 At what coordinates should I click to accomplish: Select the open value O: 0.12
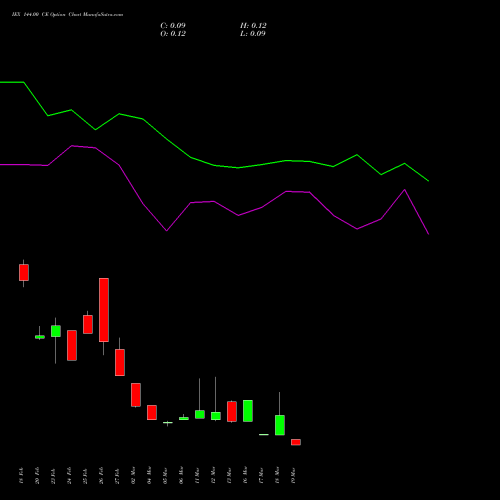[x=173, y=34]
